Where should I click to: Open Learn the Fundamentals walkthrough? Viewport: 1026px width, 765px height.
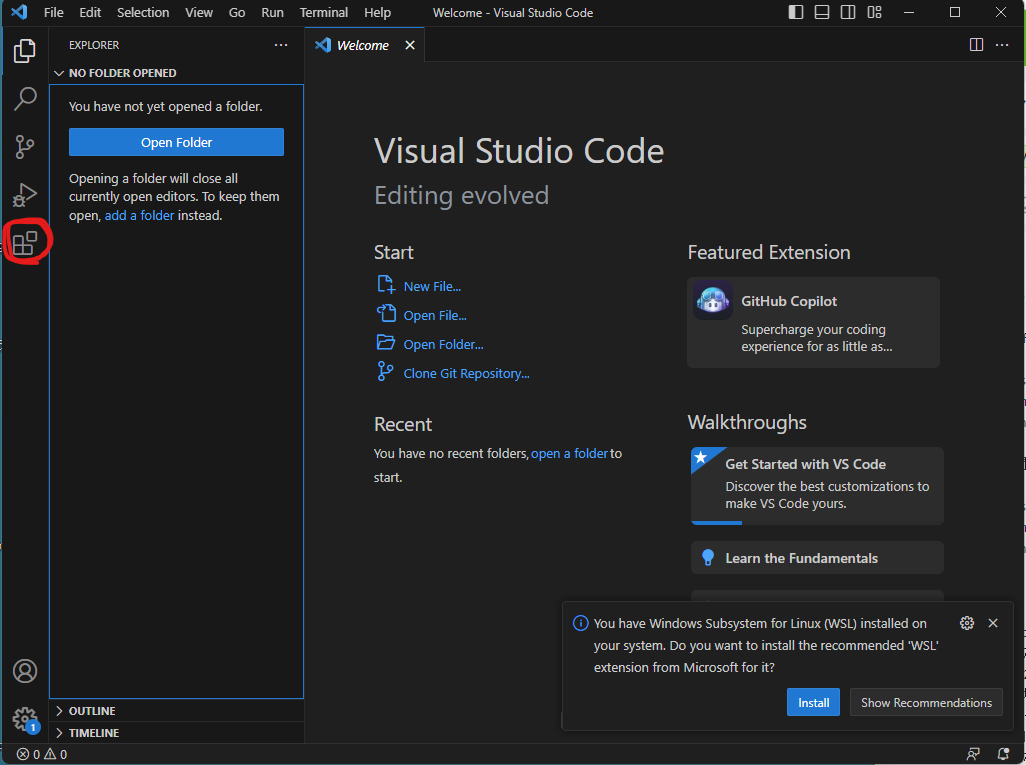[x=817, y=558]
